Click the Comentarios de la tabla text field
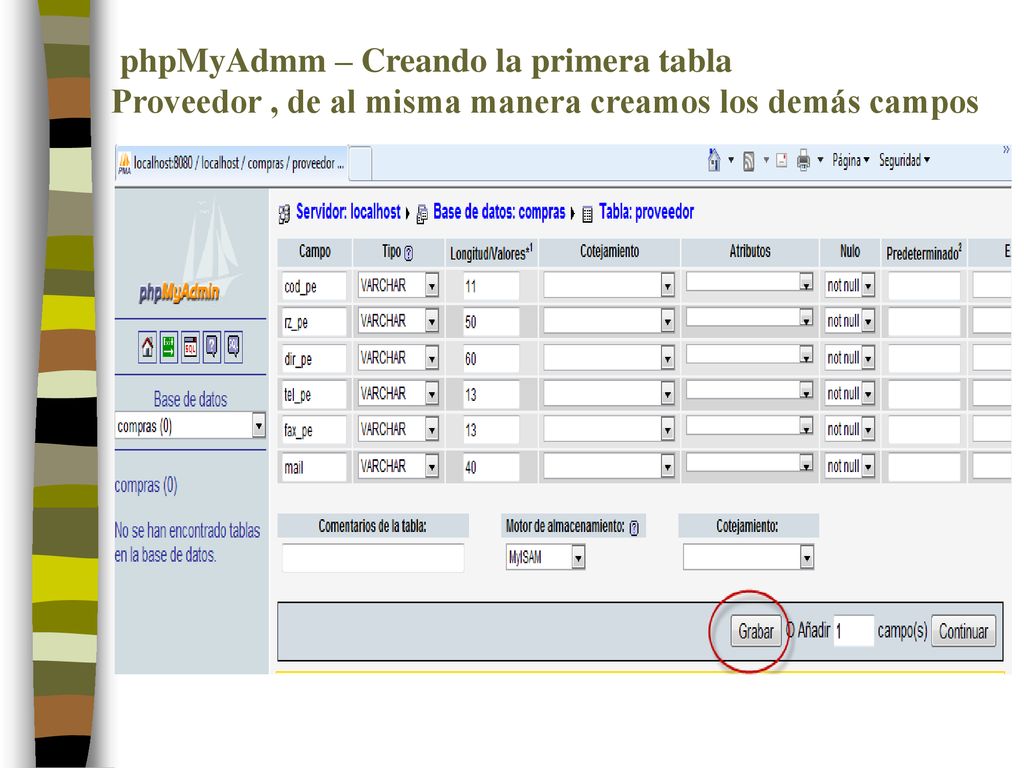This screenshot has height=768, width=1024. [x=373, y=558]
